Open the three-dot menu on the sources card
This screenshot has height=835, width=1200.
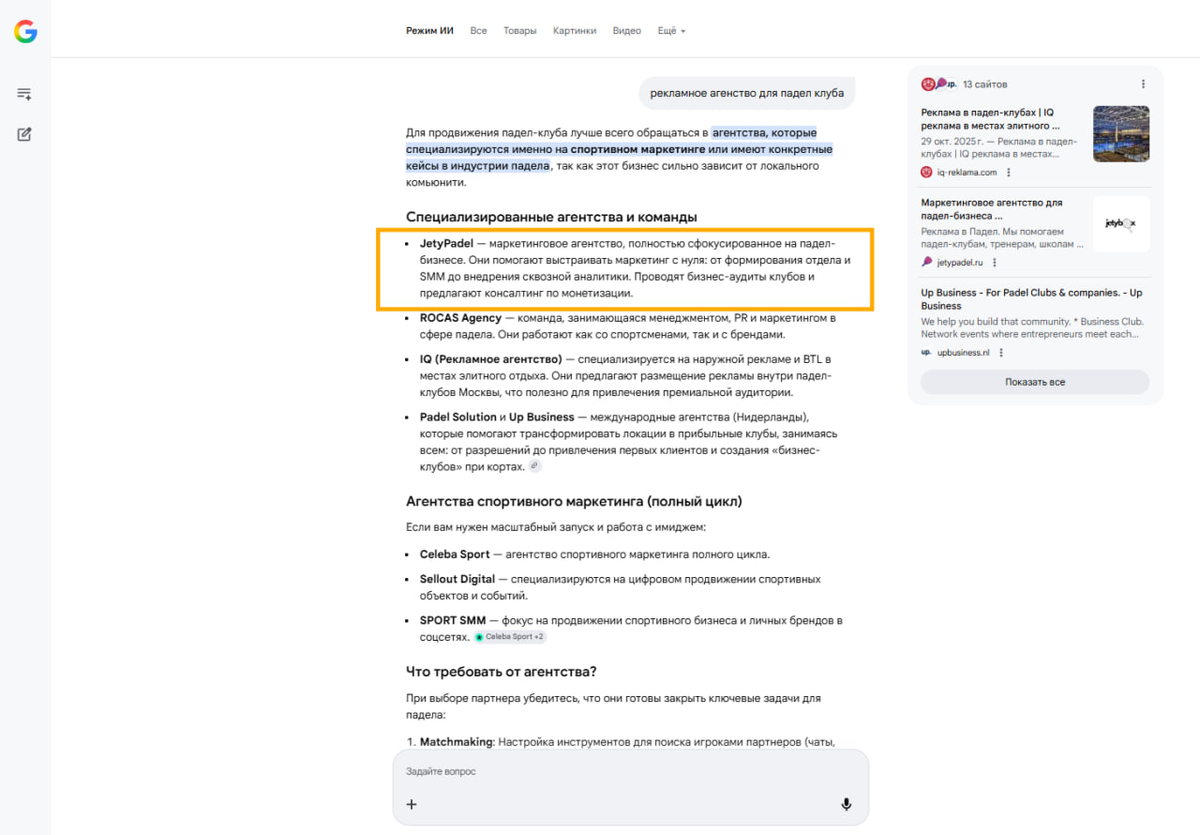1142,83
